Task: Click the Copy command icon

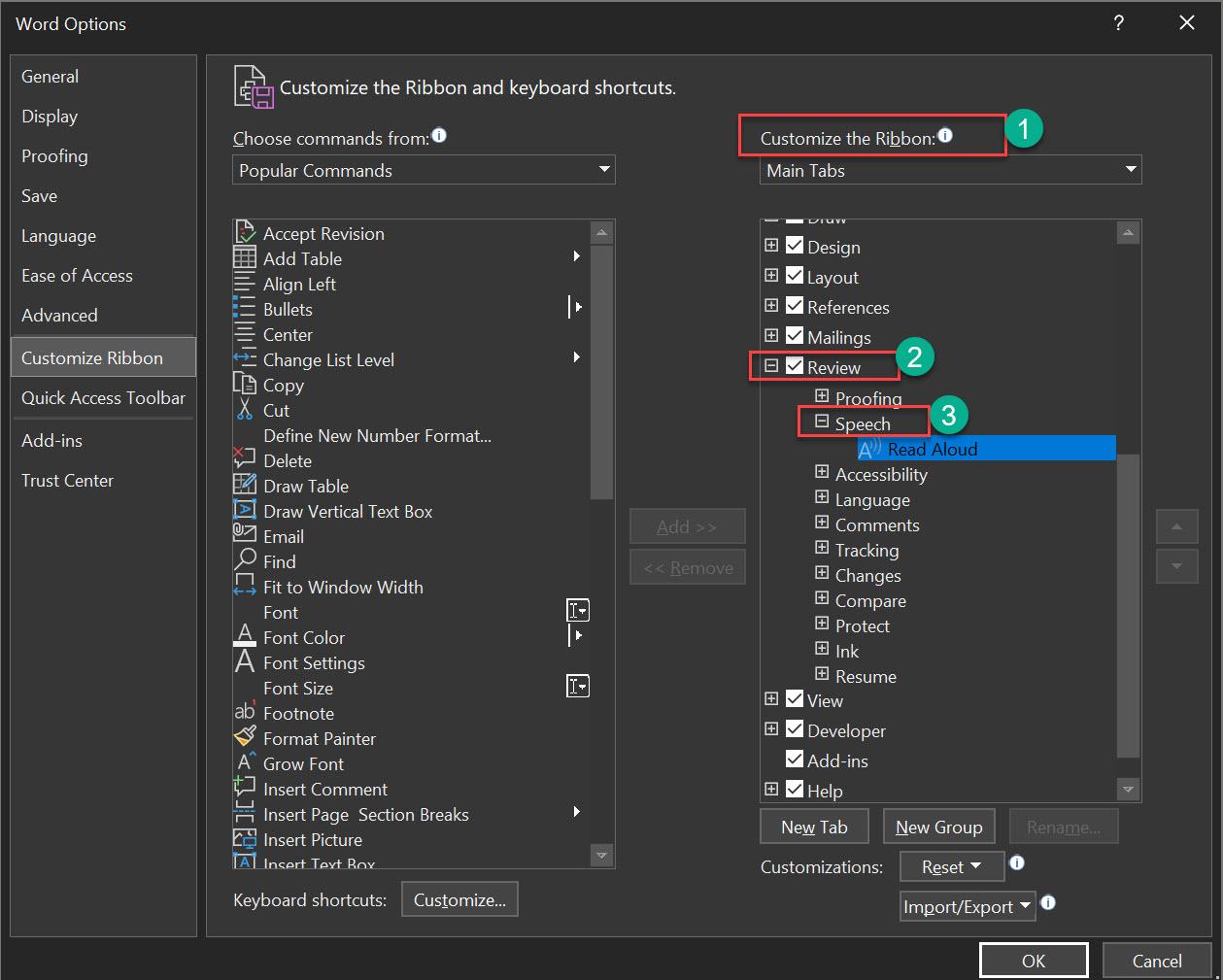Action: click(x=245, y=385)
